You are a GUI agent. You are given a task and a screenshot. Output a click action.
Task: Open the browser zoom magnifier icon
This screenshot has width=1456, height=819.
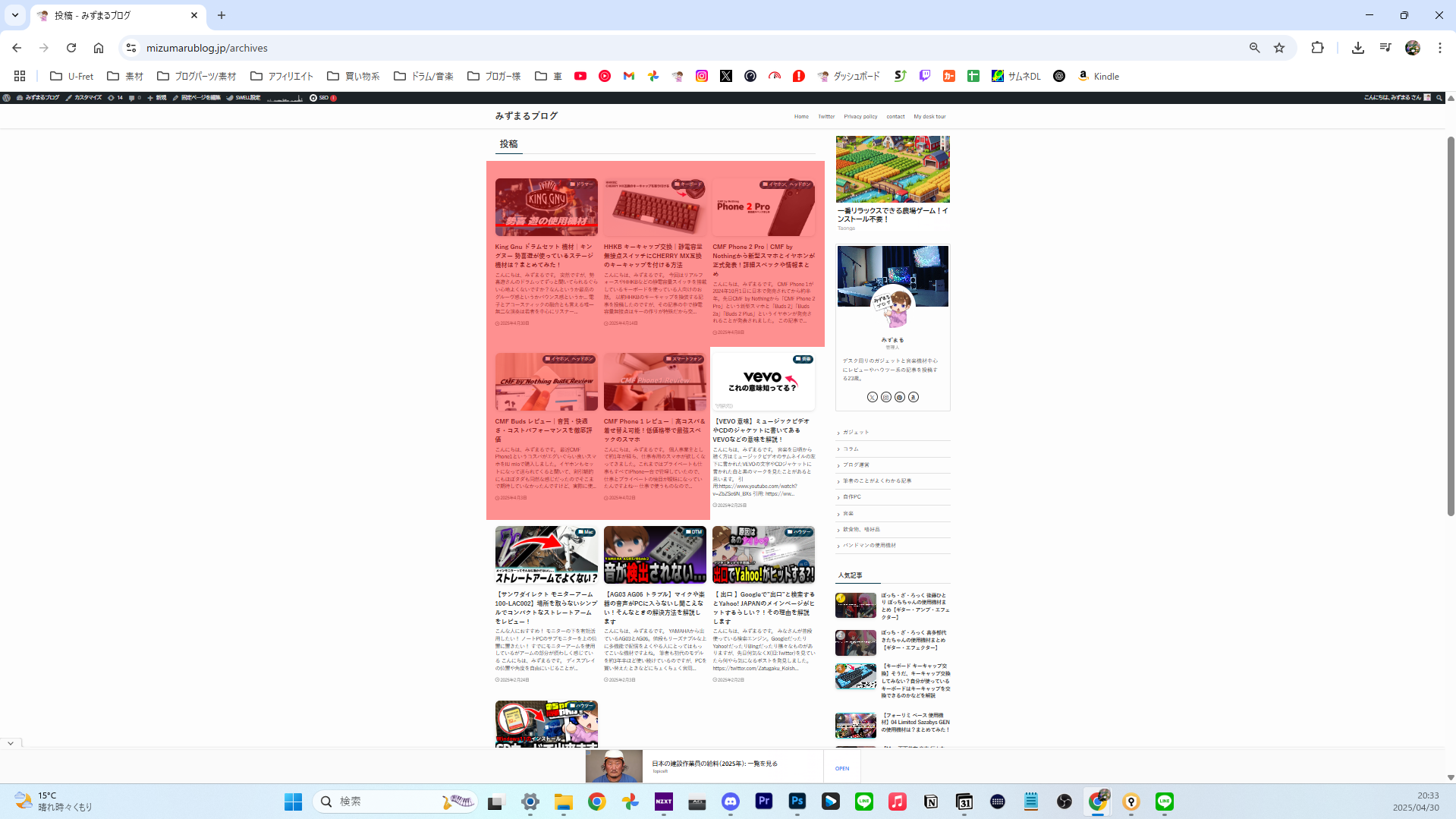tap(1255, 48)
